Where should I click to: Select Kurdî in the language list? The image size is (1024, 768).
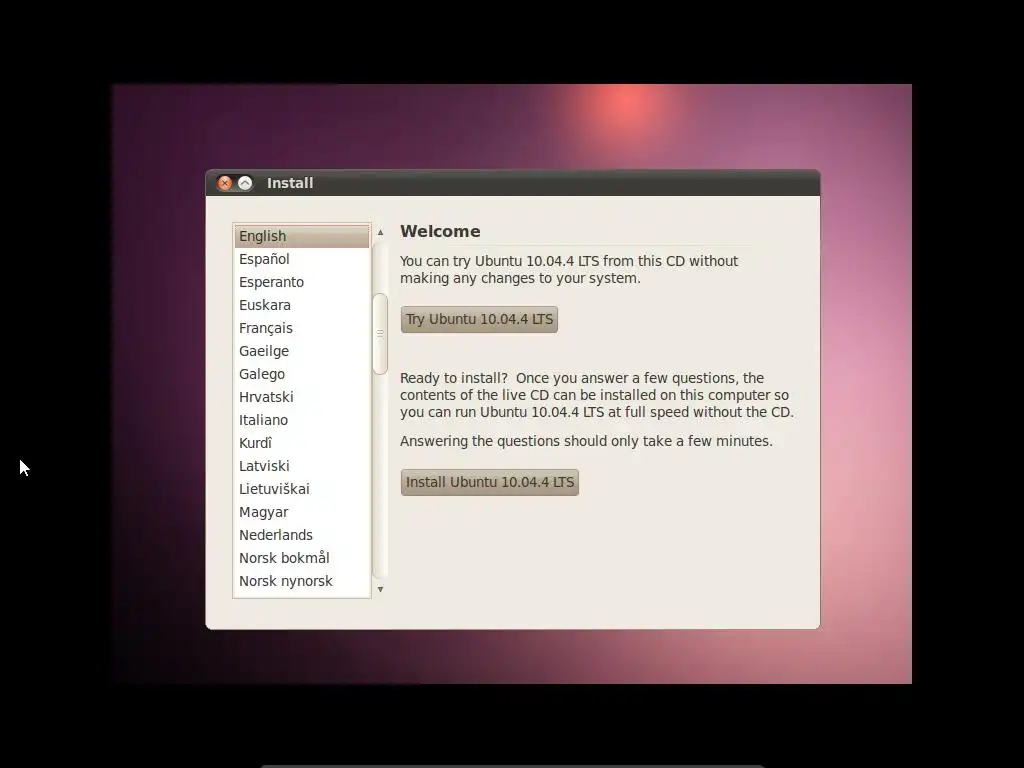[x=302, y=443]
